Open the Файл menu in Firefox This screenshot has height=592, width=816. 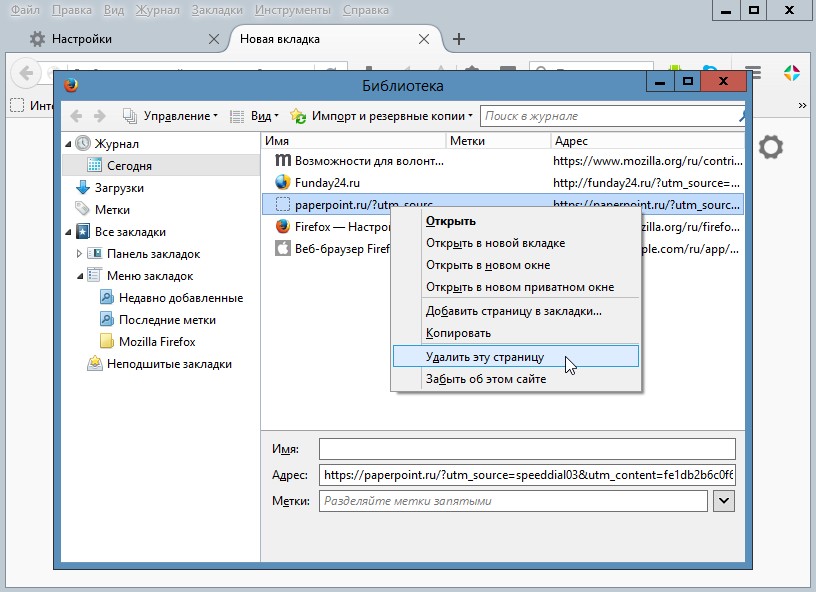point(25,10)
